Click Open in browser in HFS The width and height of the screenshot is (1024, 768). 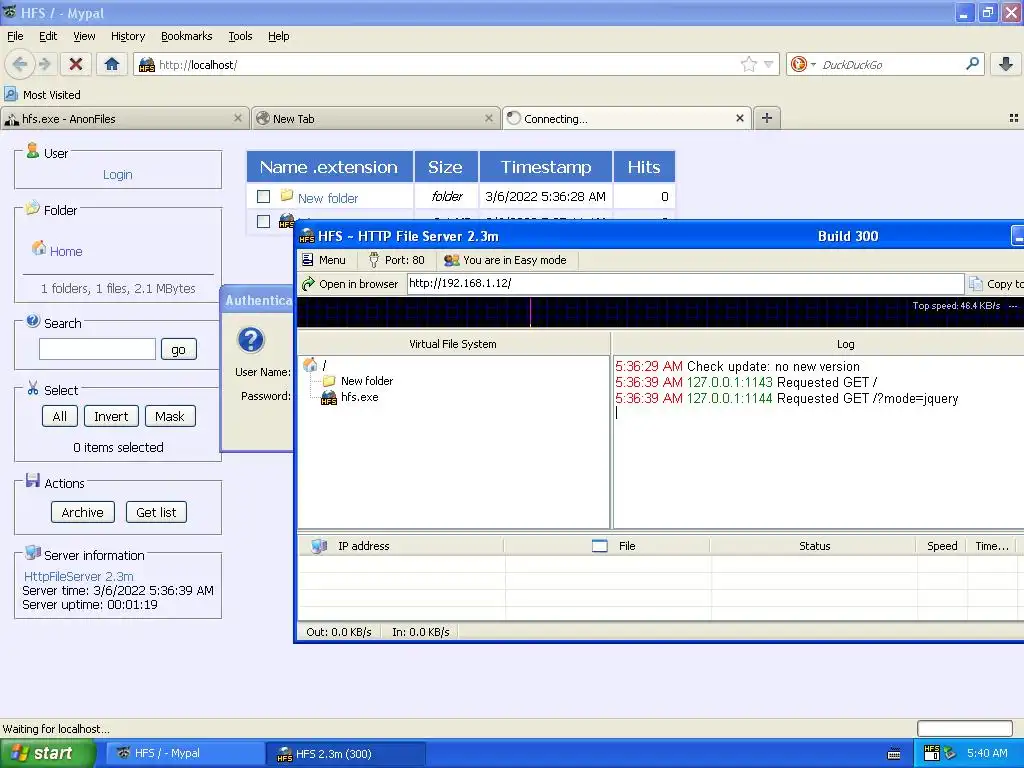350,283
